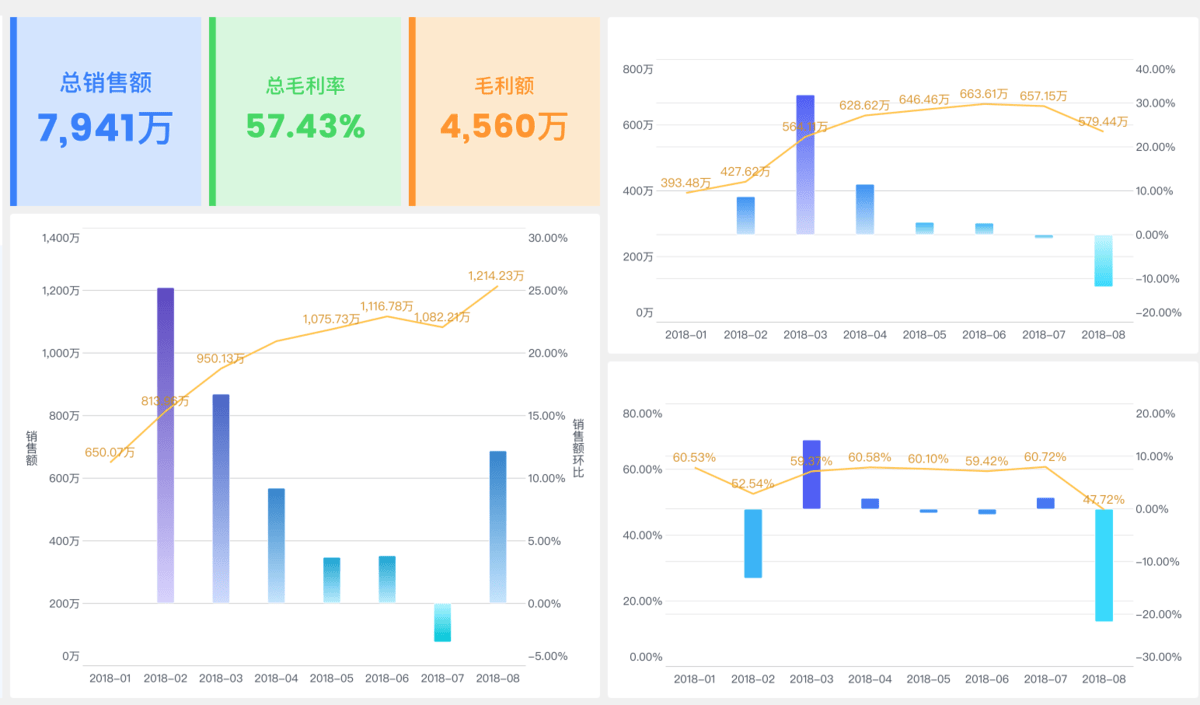Click the 2018-04 bar in the margin rate chart

point(870,504)
